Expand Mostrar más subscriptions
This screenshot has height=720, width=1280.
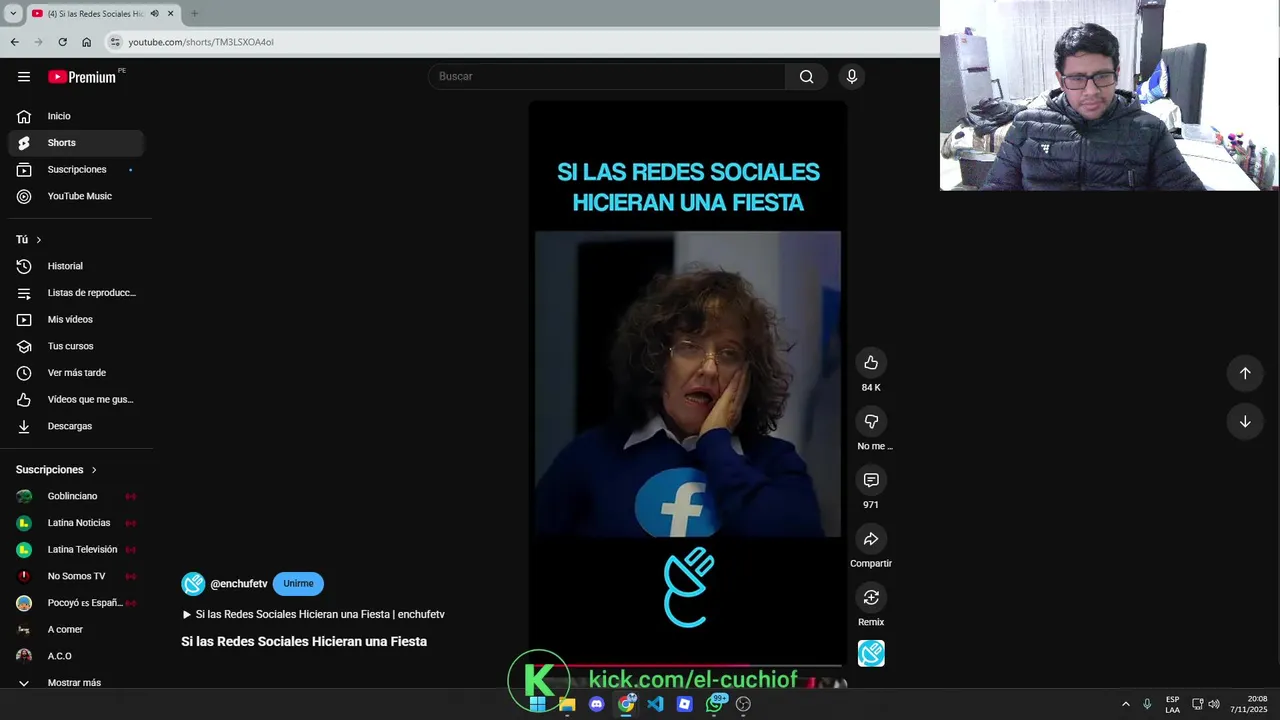point(76,682)
